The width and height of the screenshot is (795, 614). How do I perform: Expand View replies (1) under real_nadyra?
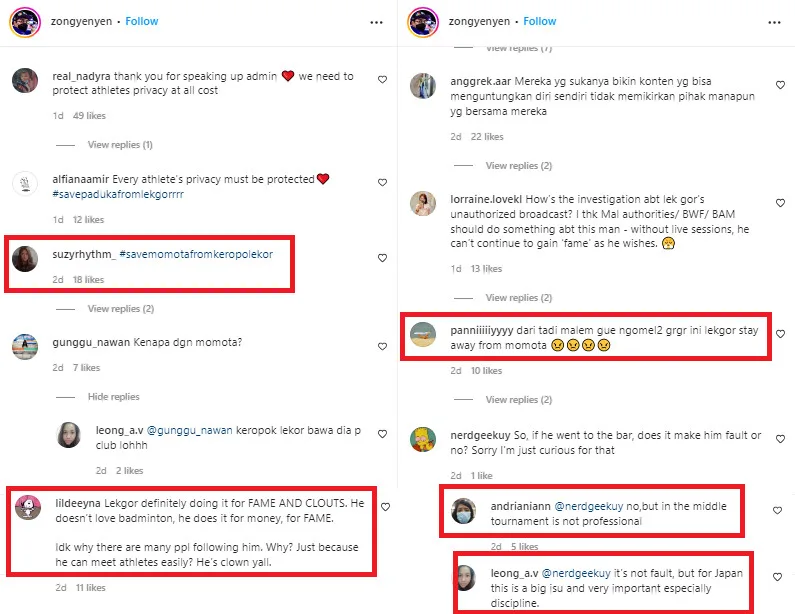(120, 145)
